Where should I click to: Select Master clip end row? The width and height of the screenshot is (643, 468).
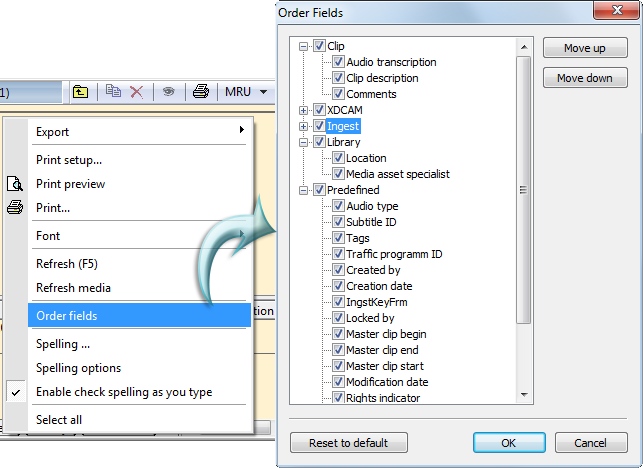click(383, 350)
